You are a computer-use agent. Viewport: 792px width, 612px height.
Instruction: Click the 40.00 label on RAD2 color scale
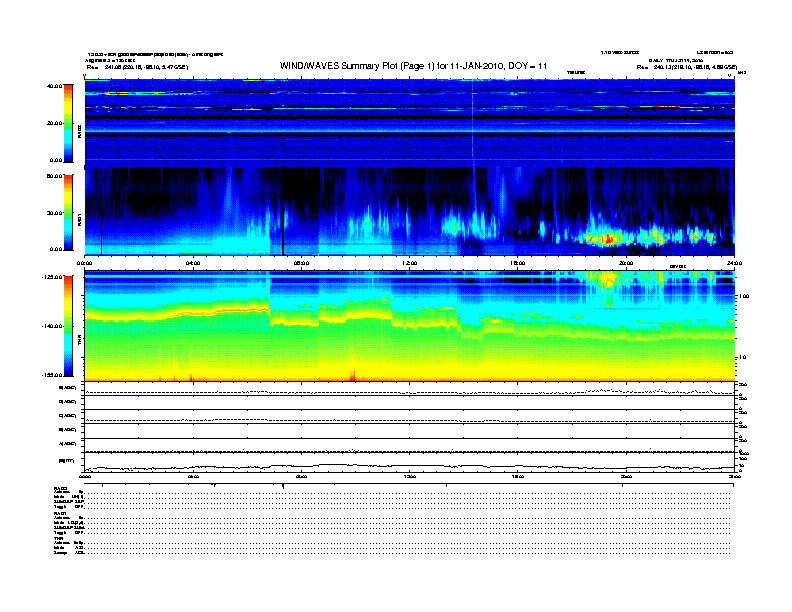pyautogui.click(x=54, y=86)
